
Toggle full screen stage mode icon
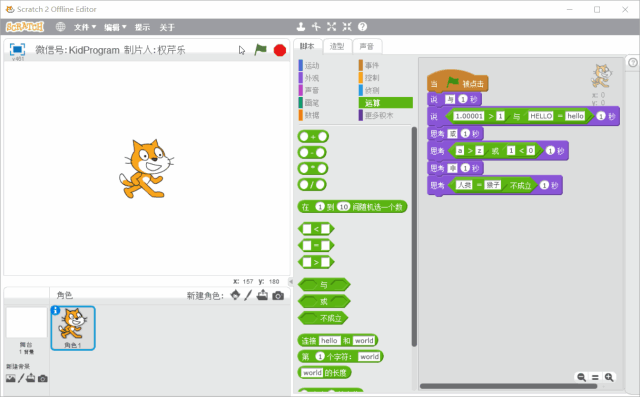coord(18,49)
